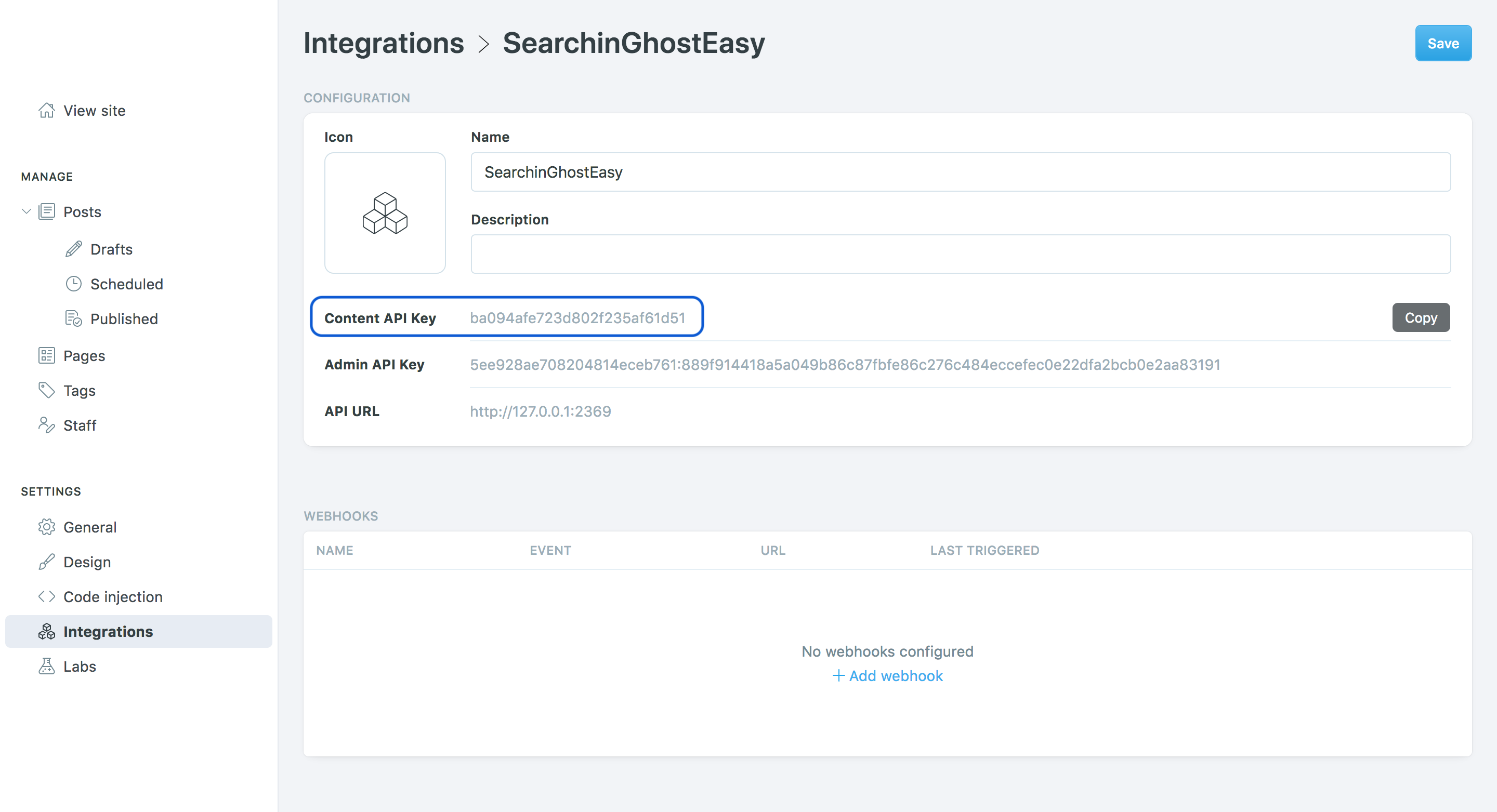Click the Tags label icon

click(46, 390)
